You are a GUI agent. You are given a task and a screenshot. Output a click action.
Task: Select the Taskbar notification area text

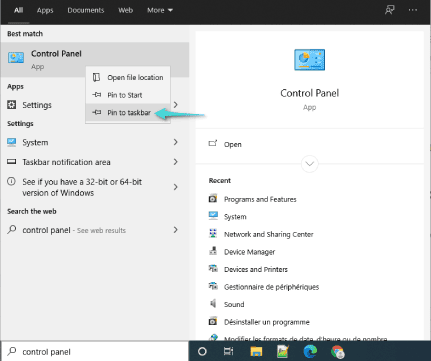66,162
